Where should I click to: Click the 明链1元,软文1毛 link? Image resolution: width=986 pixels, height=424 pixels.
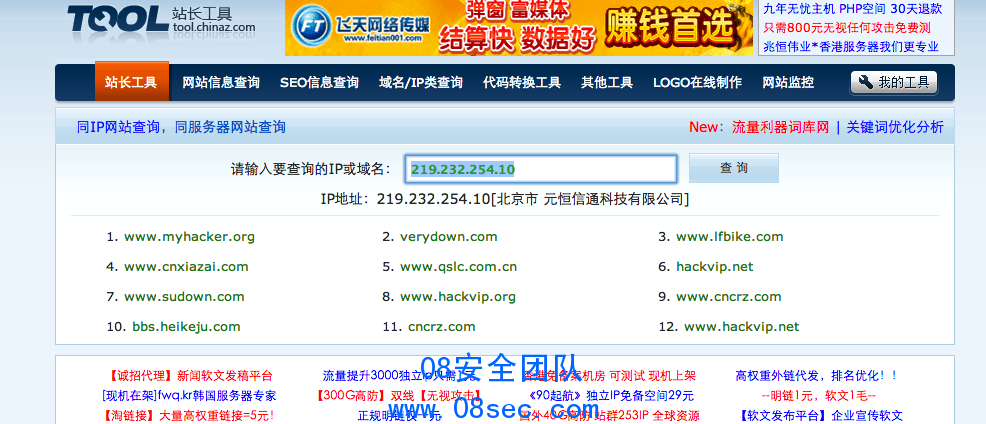point(818,396)
